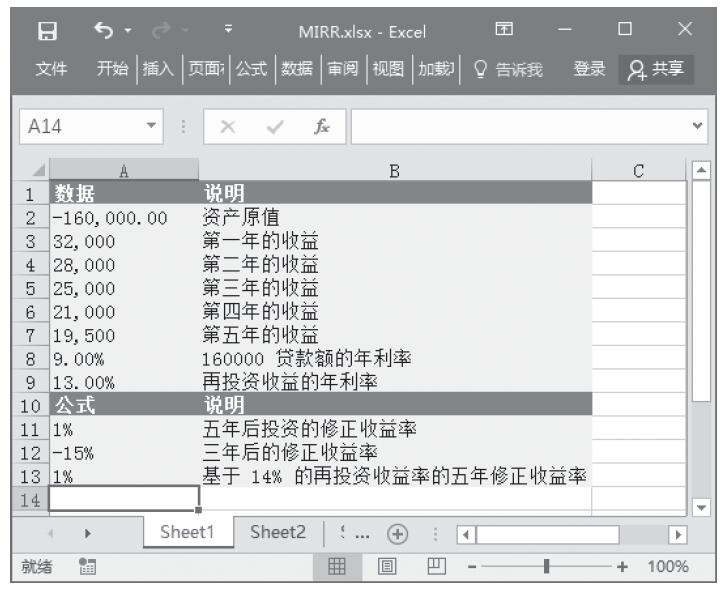The height and width of the screenshot is (589, 726).
Task: Click the Insert Function fx icon
Action: pyautogui.click(x=321, y=128)
